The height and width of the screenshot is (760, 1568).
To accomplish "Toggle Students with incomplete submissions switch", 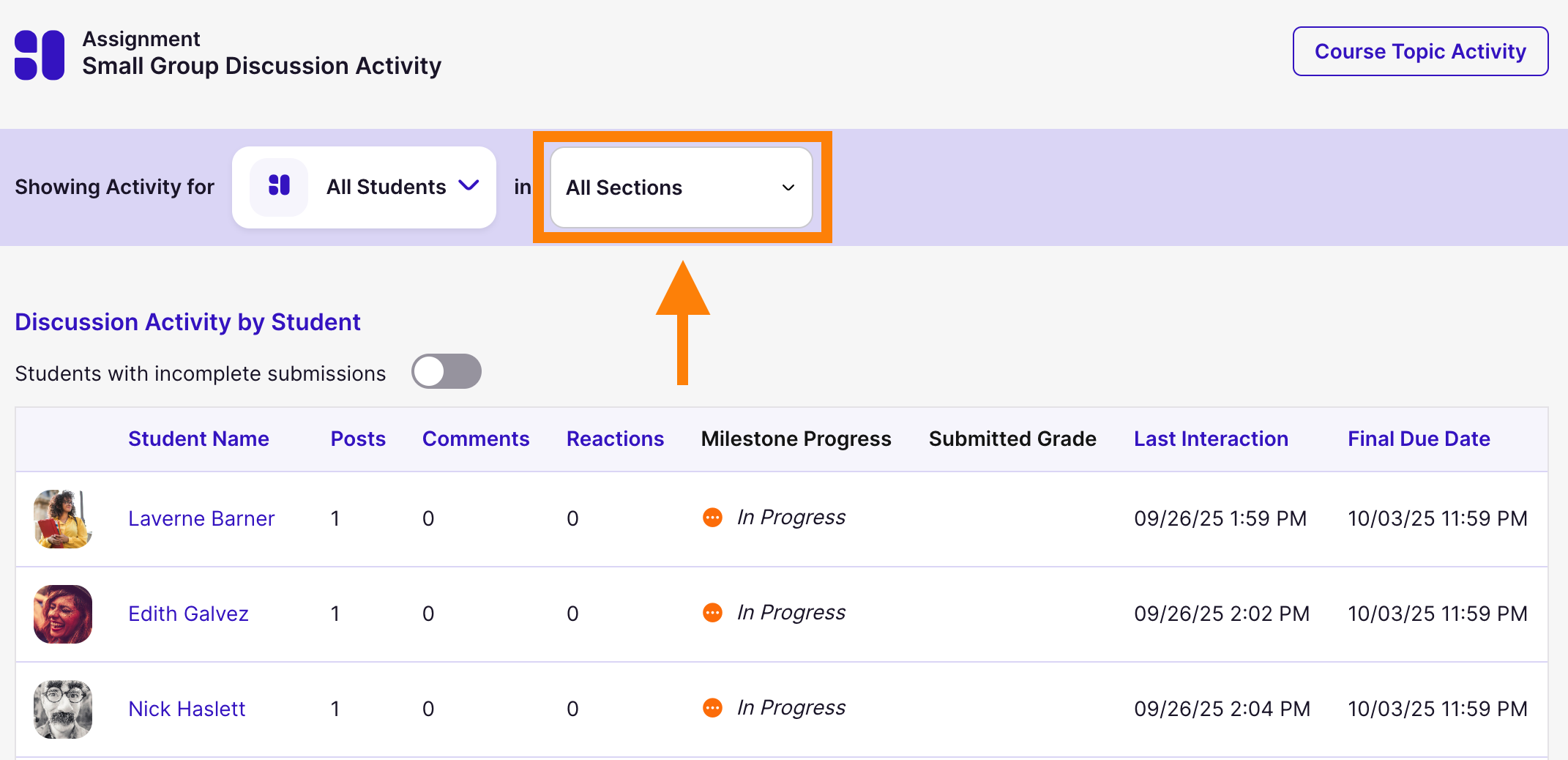I will click(446, 371).
